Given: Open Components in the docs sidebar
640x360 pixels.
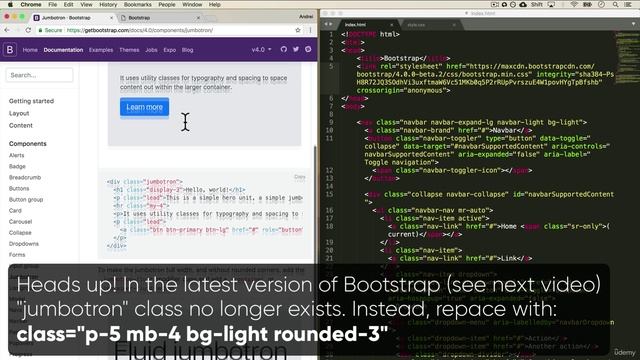Looking at the screenshot, I should (x=28, y=144).
